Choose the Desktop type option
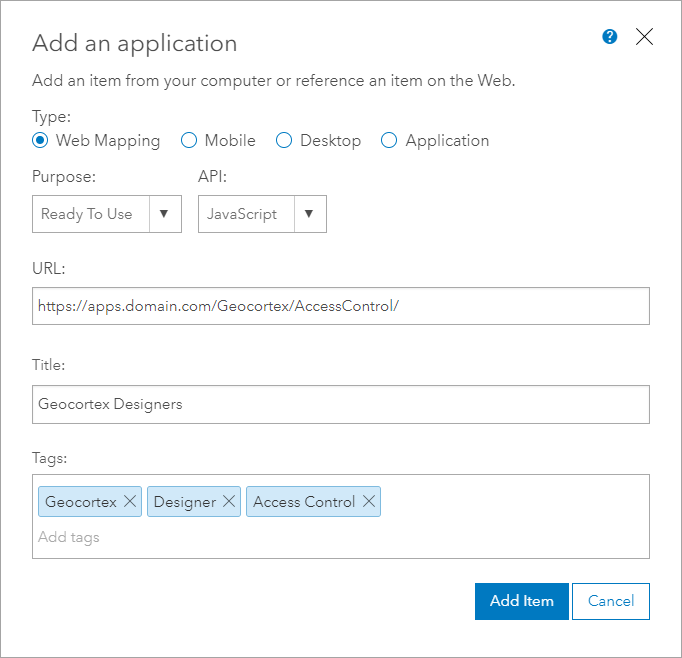This screenshot has height=658, width=682. coord(284,140)
